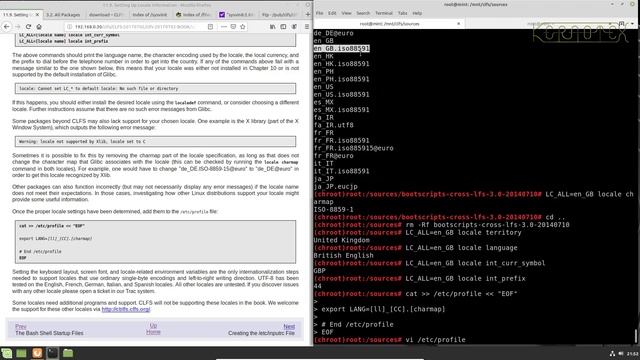This screenshot has height=360, width=640.
Task: Switch to the ftp /pub/clfs tab
Action: pos(279,15)
